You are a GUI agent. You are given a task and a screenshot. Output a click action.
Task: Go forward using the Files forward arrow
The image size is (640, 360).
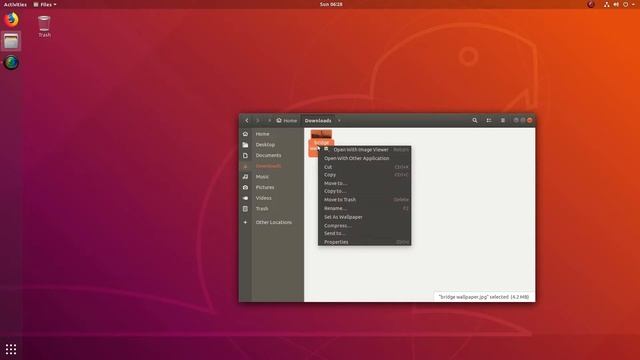click(x=258, y=120)
